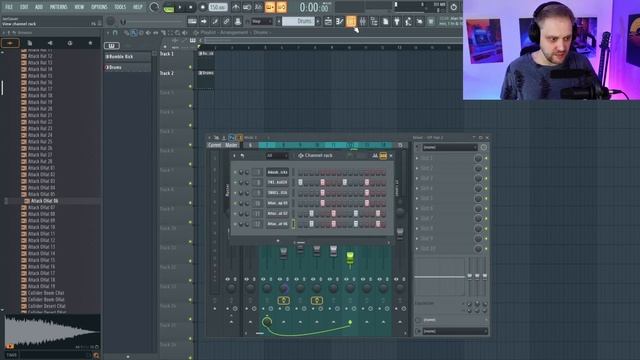Click the second channel's name button
This screenshot has height=360, width=640.
click(278, 182)
